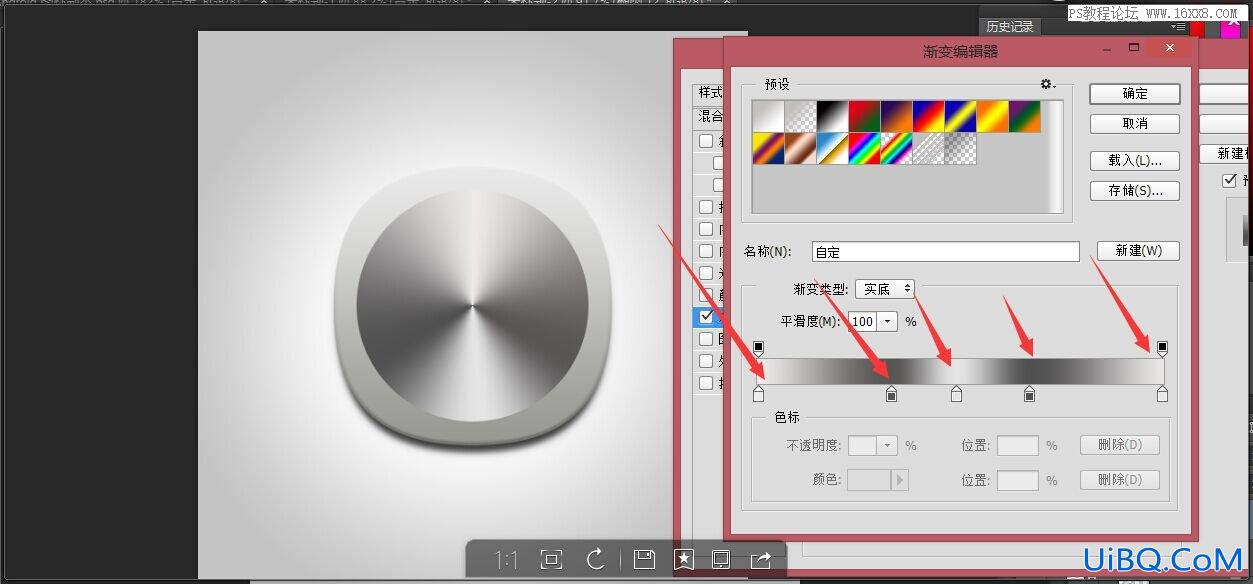
Task: Click the metal knob icon on the canvas
Action: click(x=473, y=308)
